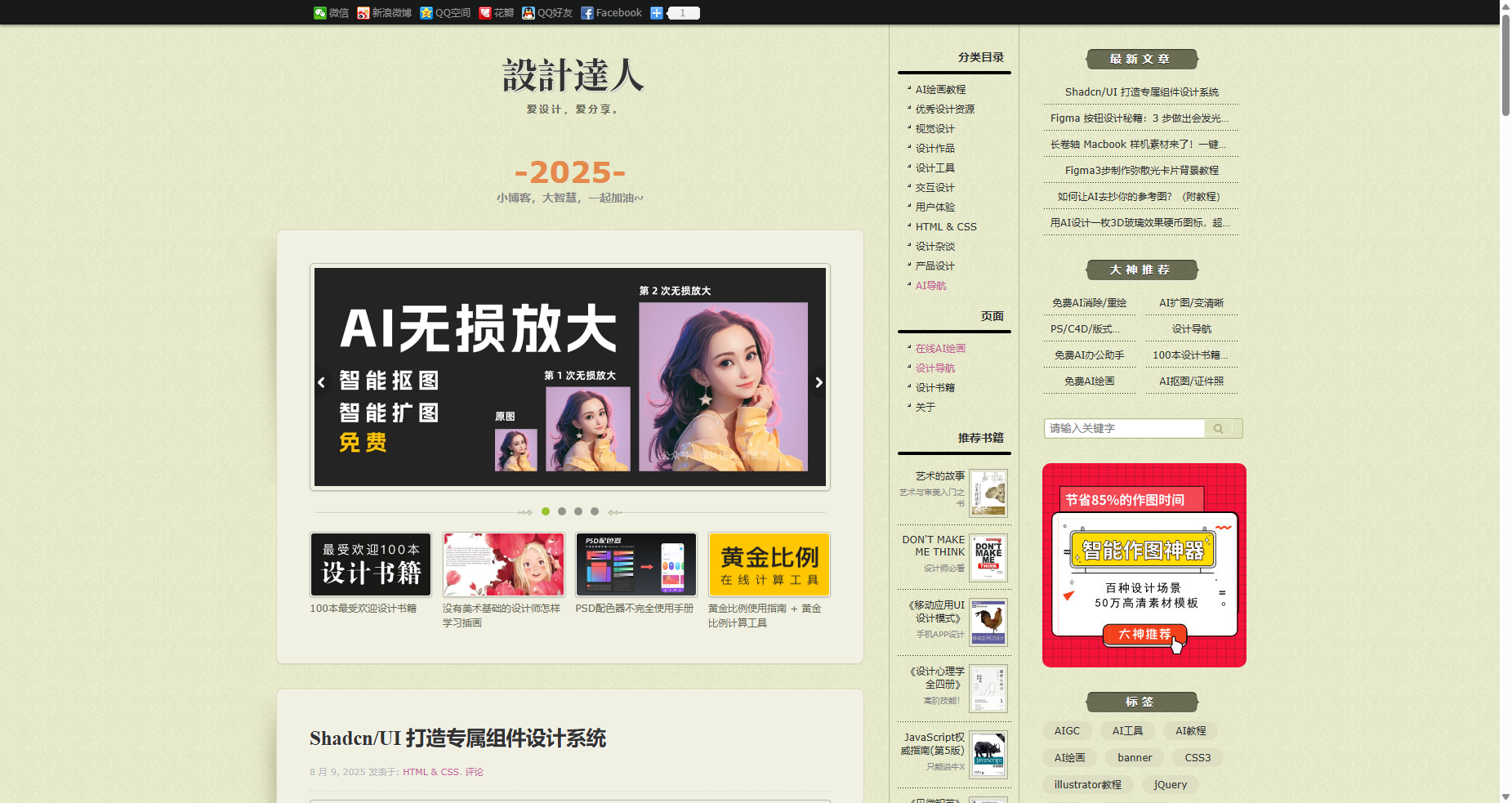Open 评论 link under post title

coord(475,772)
